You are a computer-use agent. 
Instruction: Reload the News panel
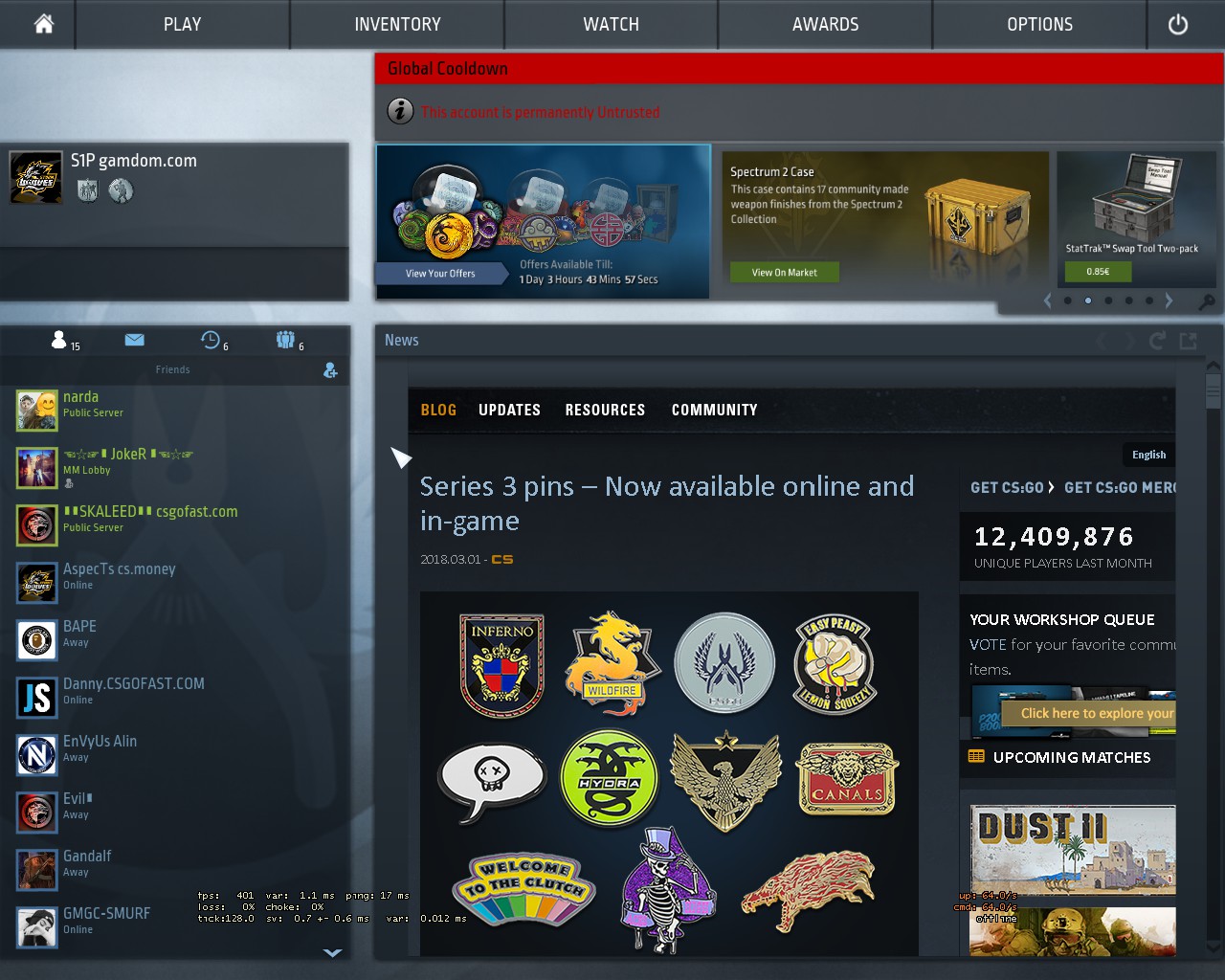[x=1158, y=341]
